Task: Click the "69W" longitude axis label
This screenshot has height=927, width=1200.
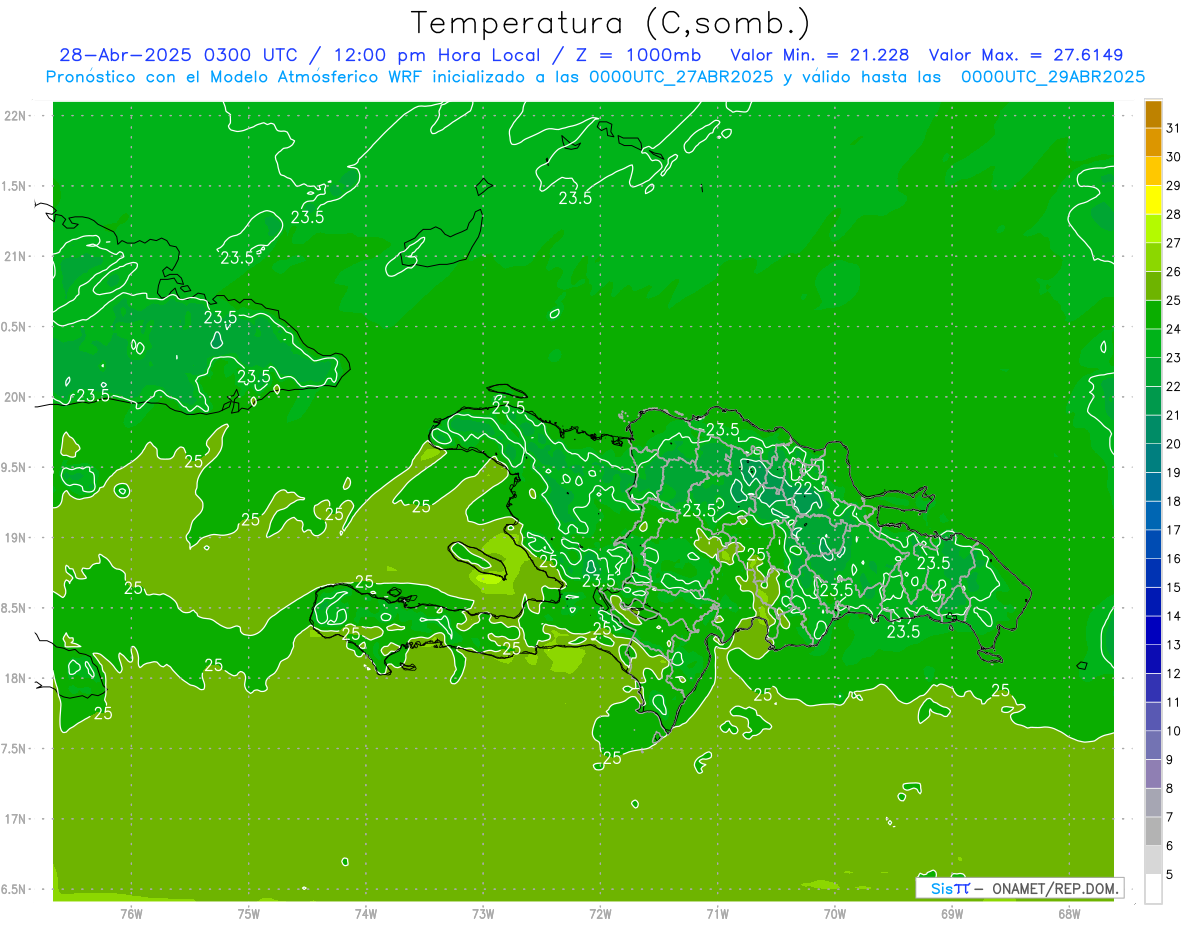Action: pyautogui.click(x=952, y=914)
